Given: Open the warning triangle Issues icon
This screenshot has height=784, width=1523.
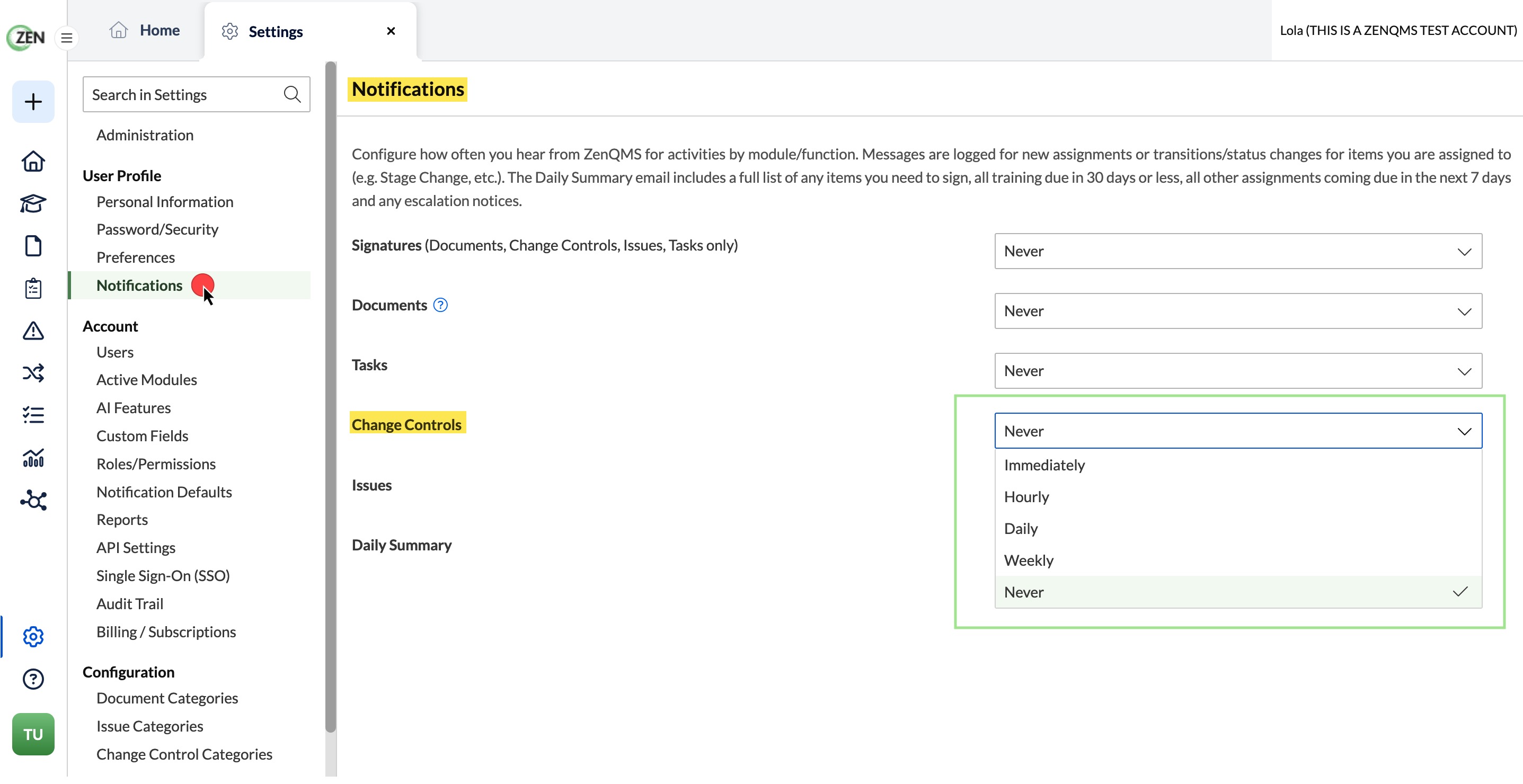Looking at the screenshot, I should point(33,331).
